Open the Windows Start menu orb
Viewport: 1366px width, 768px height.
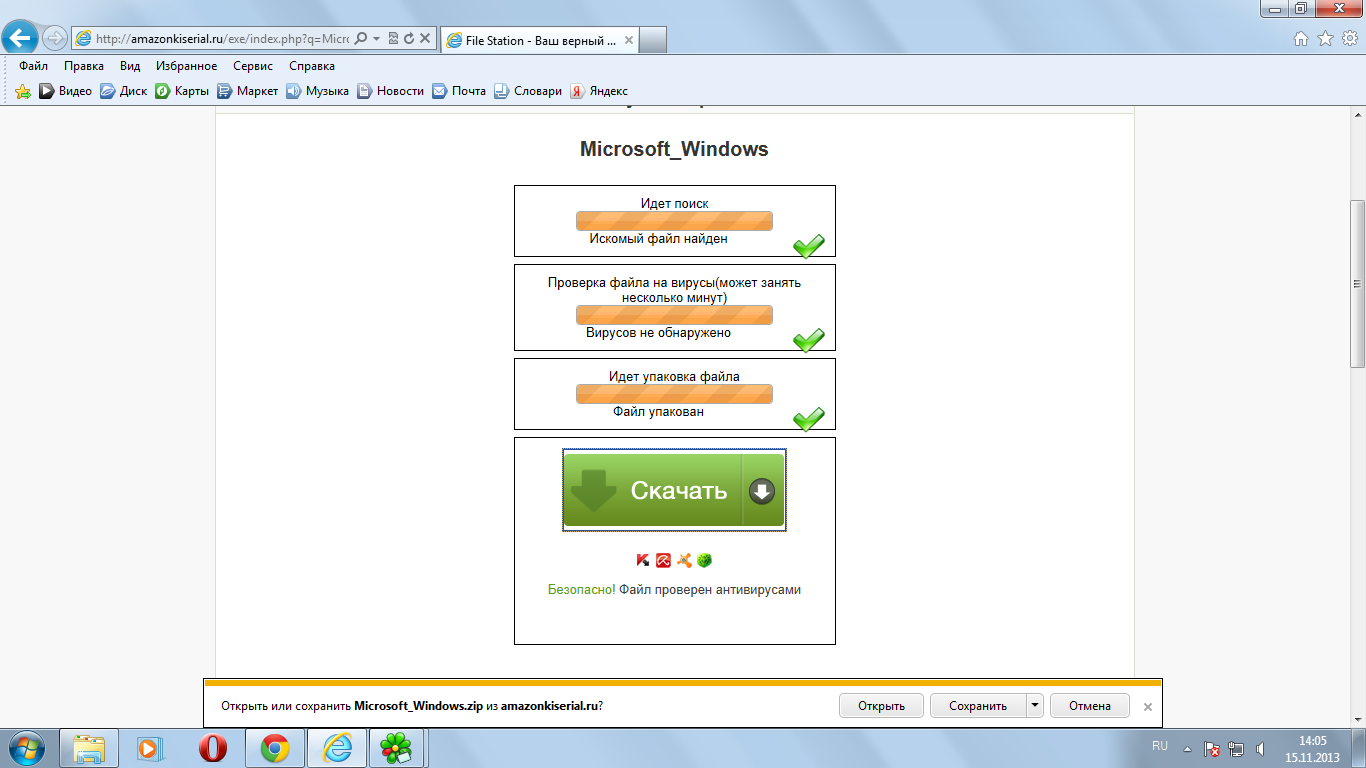pos(24,748)
